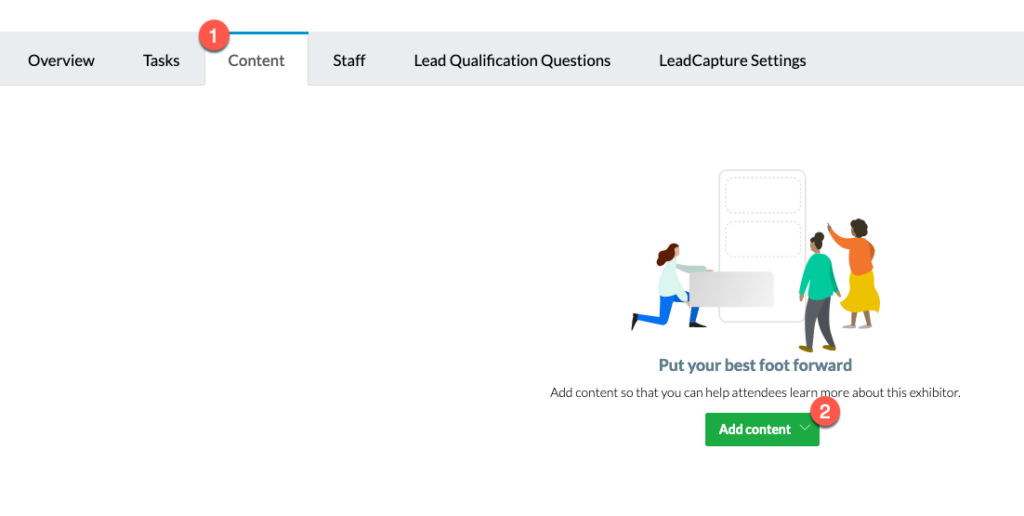Open LeadCapture Settings tab

(732, 61)
